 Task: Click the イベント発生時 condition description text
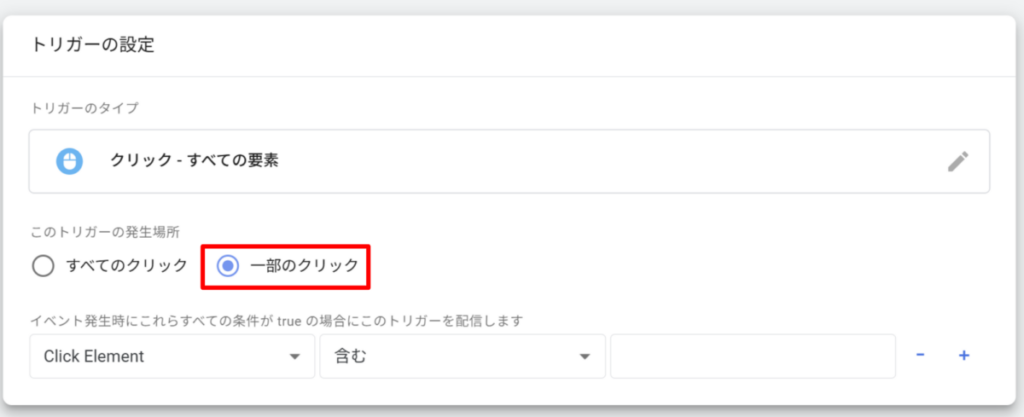(277, 321)
